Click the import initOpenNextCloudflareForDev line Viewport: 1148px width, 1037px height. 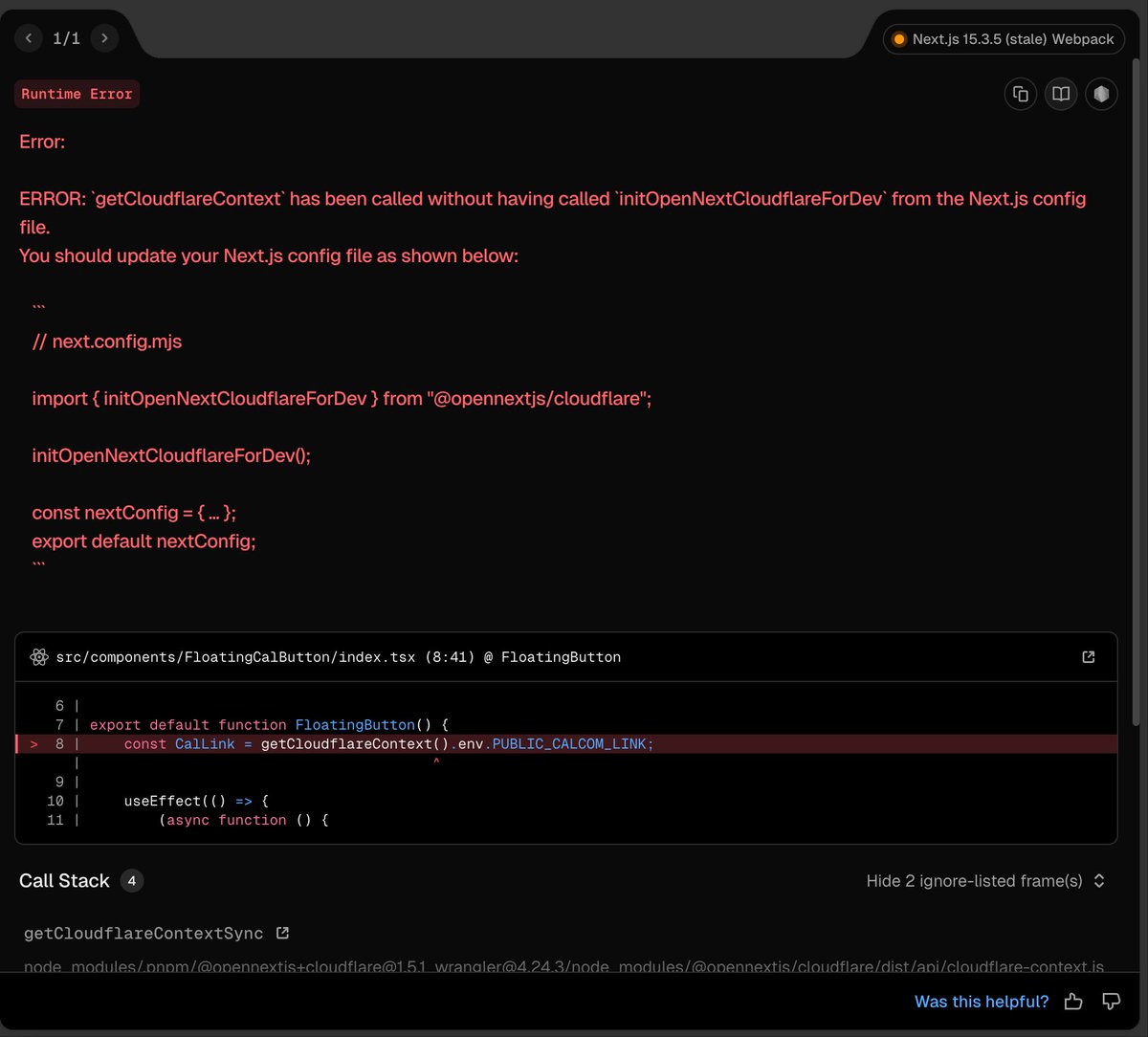click(342, 398)
